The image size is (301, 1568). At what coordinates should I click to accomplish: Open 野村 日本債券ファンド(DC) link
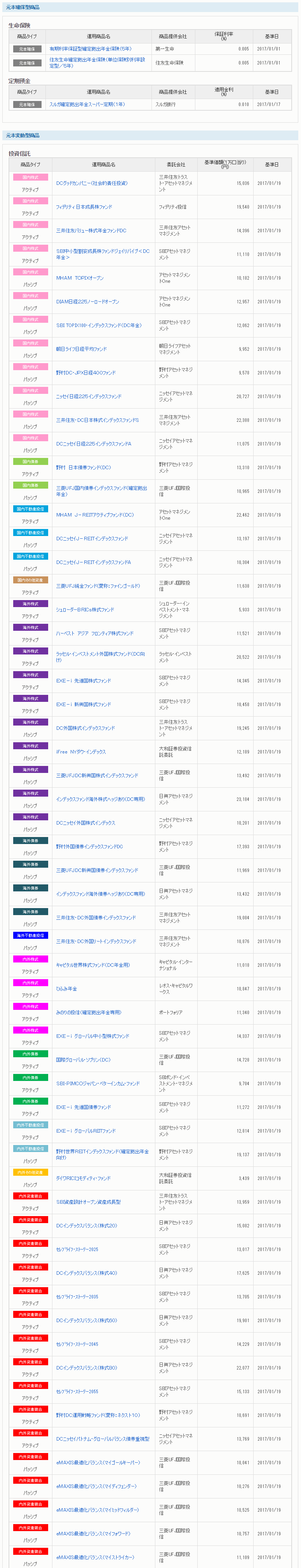click(83, 468)
